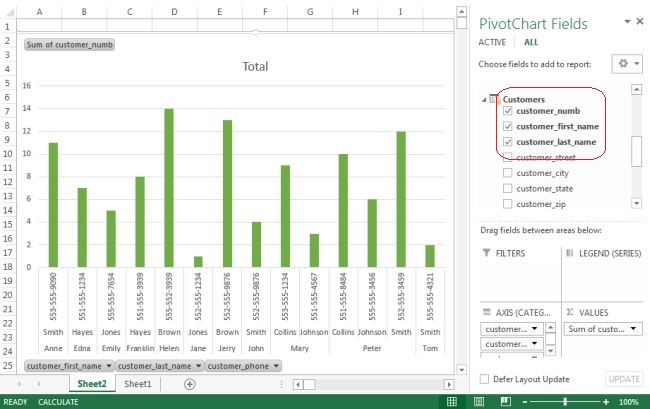The width and height of the screenshot is (650, 409).
Task: Select the Sheet1 tab
Action: (138, 384)
